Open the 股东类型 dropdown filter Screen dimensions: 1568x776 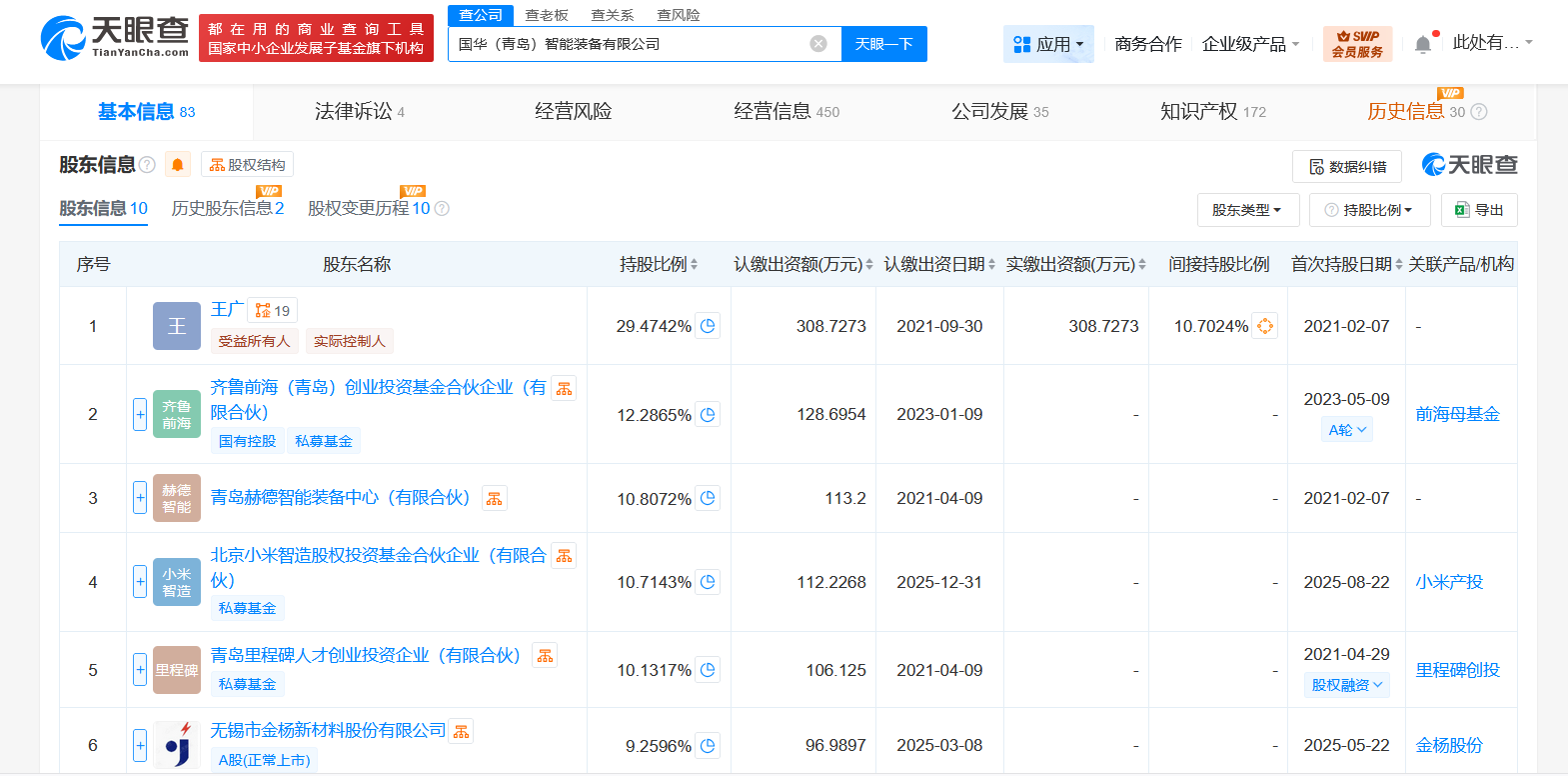coord(1247,210)
